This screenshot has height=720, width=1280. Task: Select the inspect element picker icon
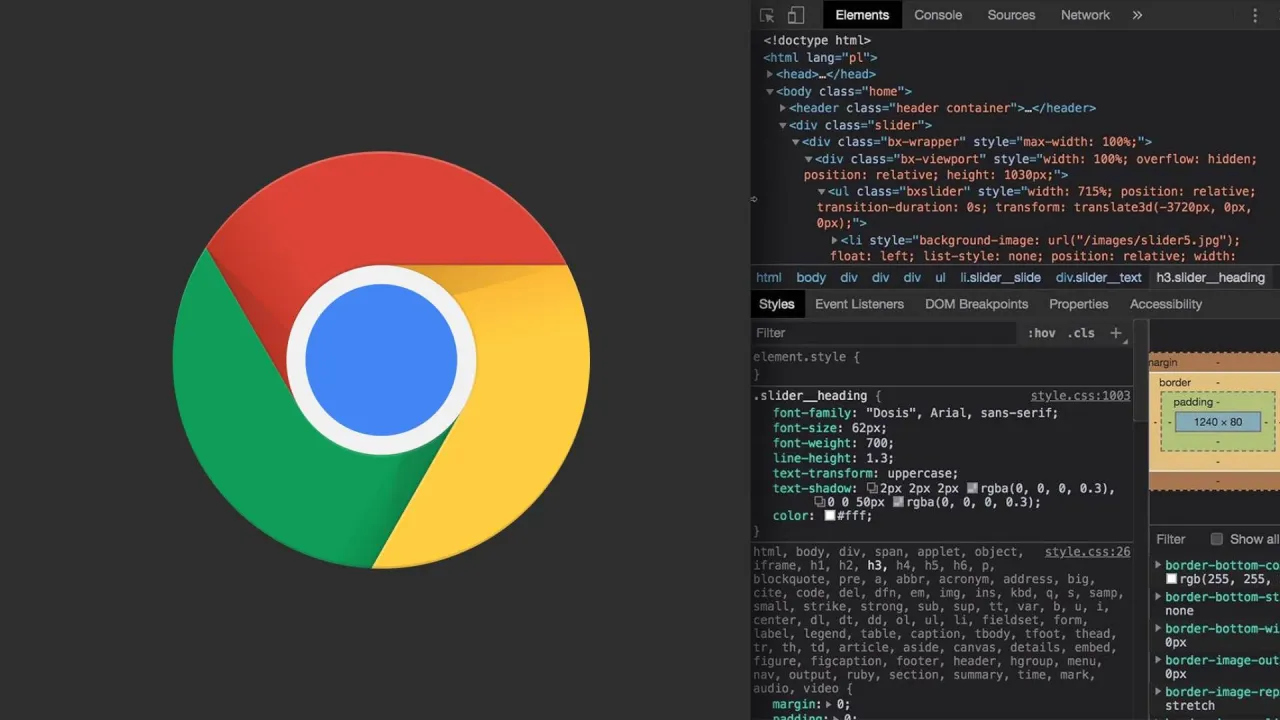[x=766, y=15]
